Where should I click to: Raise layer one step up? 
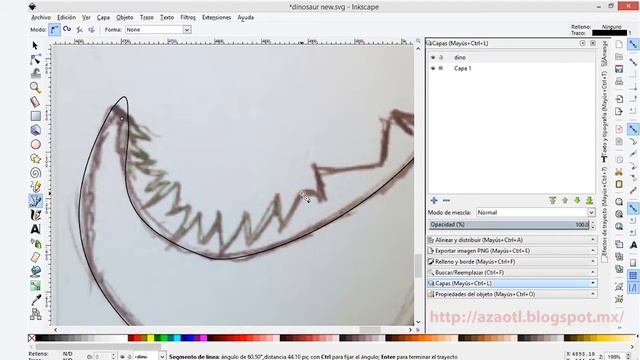coord(565,200)
